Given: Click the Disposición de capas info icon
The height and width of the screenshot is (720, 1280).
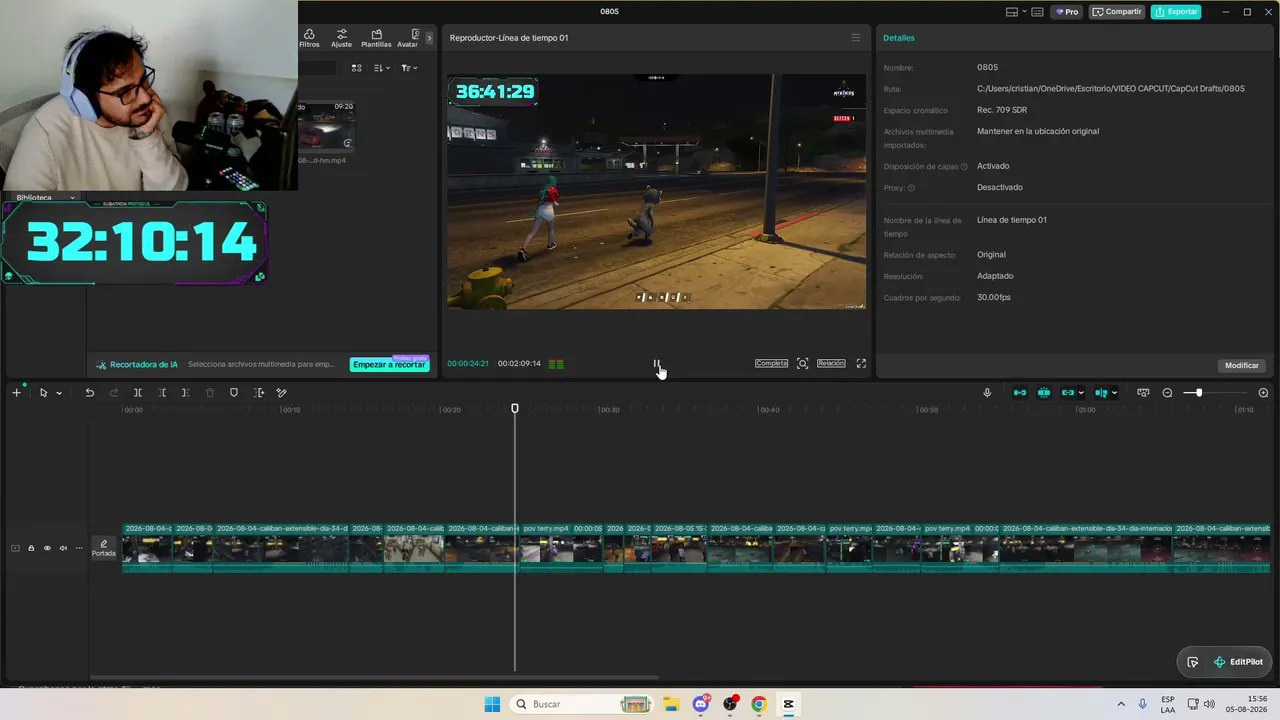Looking at the screenshot, I should click(x=964, y=167).
